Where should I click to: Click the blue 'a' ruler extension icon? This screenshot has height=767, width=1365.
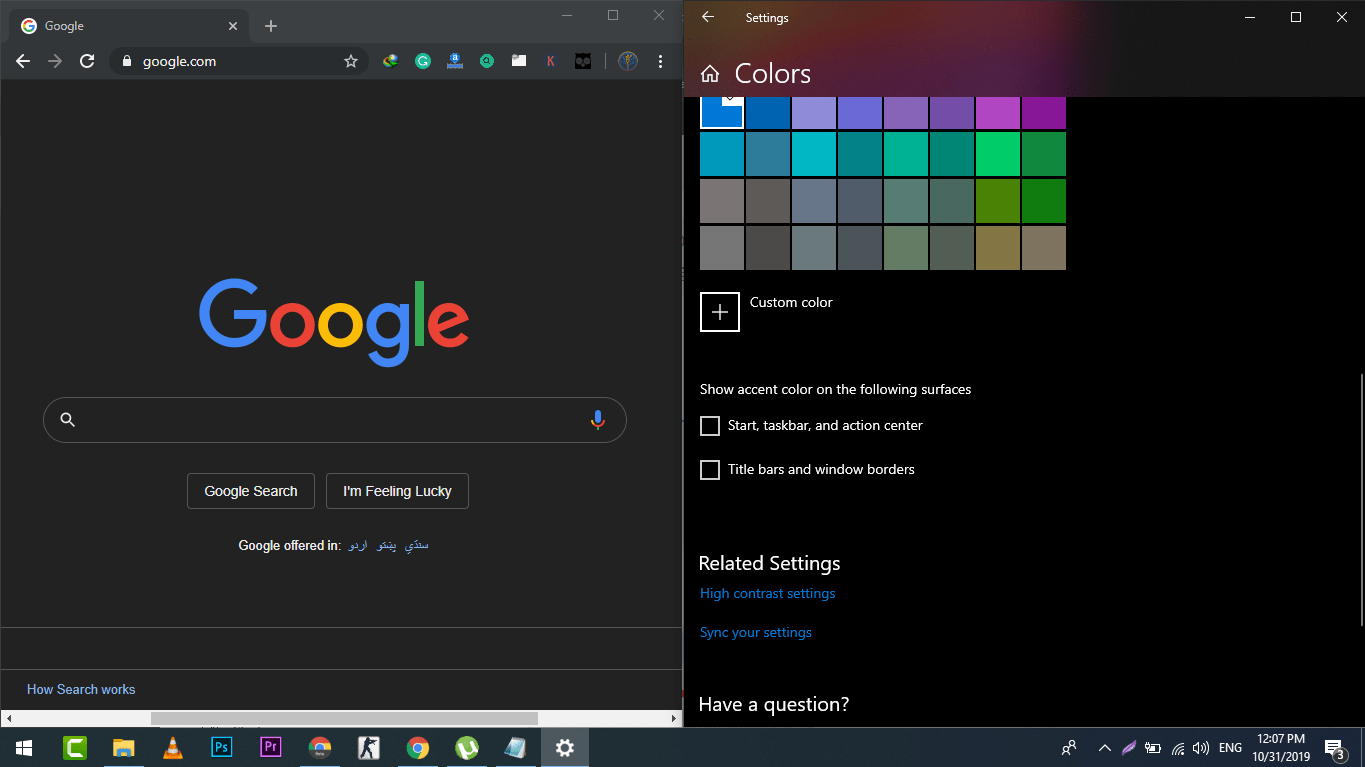(x=455, y=61)
